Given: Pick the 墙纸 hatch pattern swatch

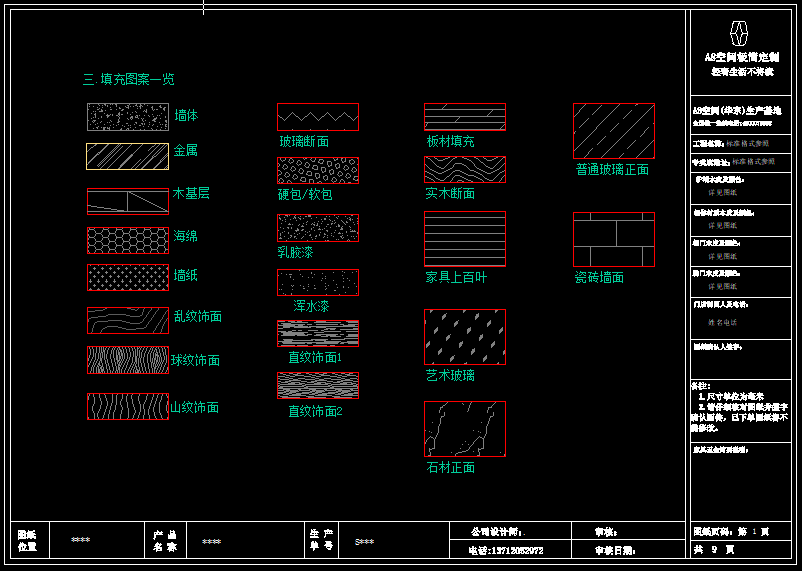Looking at the screenshot, I should coord(127,277).
